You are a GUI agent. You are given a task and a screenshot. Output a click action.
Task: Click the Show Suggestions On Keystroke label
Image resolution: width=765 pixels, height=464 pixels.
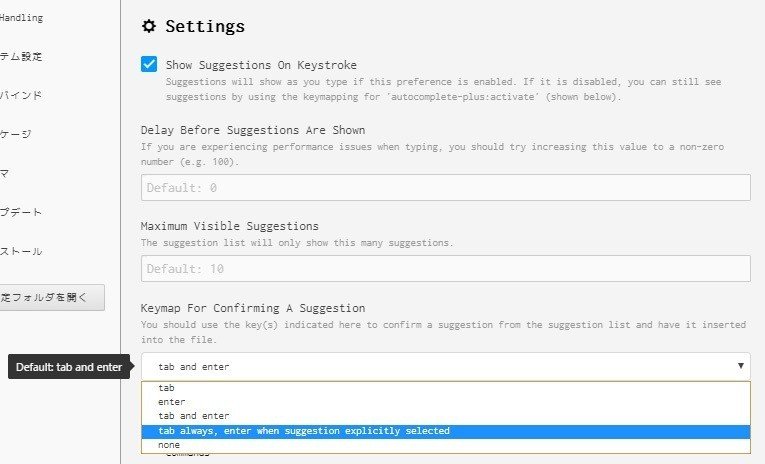261,65
